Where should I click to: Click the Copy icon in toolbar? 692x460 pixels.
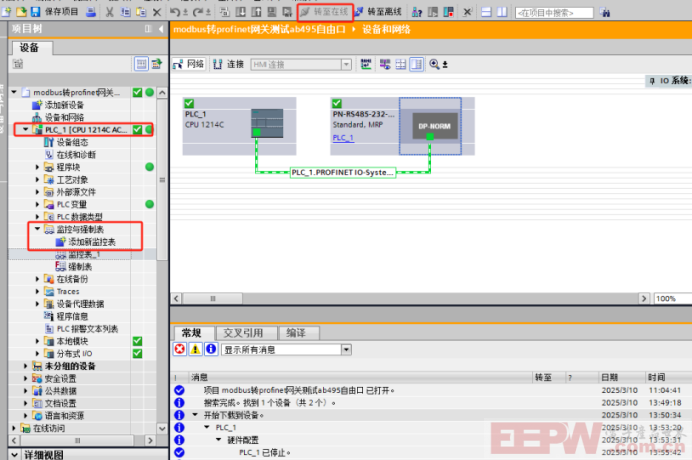click(x=125, y=12)
